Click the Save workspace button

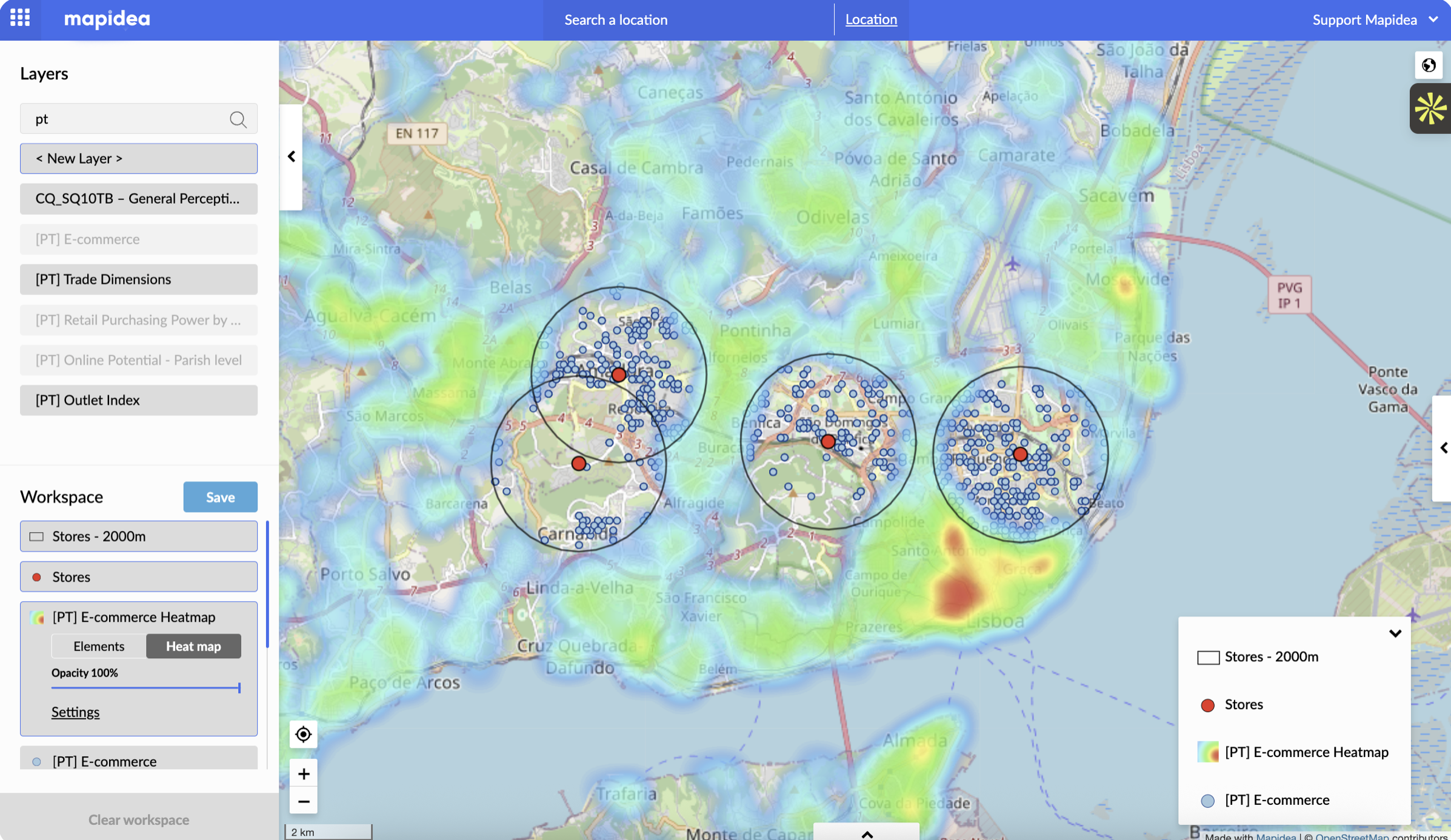[x=220, y=497]
